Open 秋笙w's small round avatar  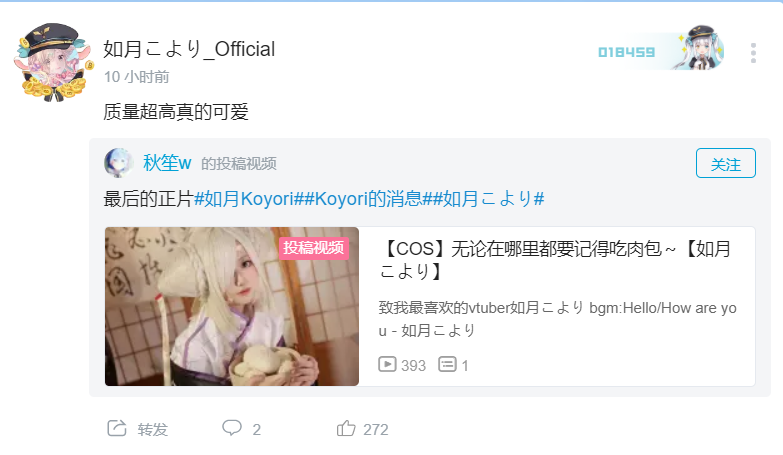[118, 162]
